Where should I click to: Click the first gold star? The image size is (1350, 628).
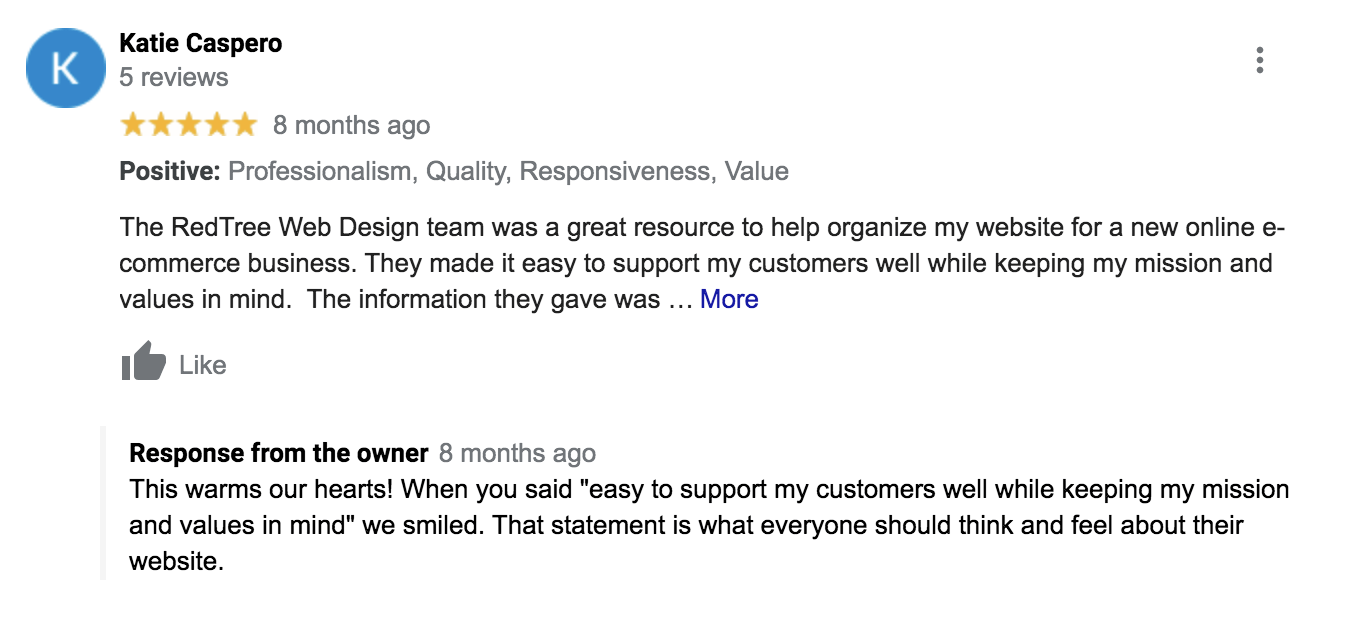click(134, 123)
